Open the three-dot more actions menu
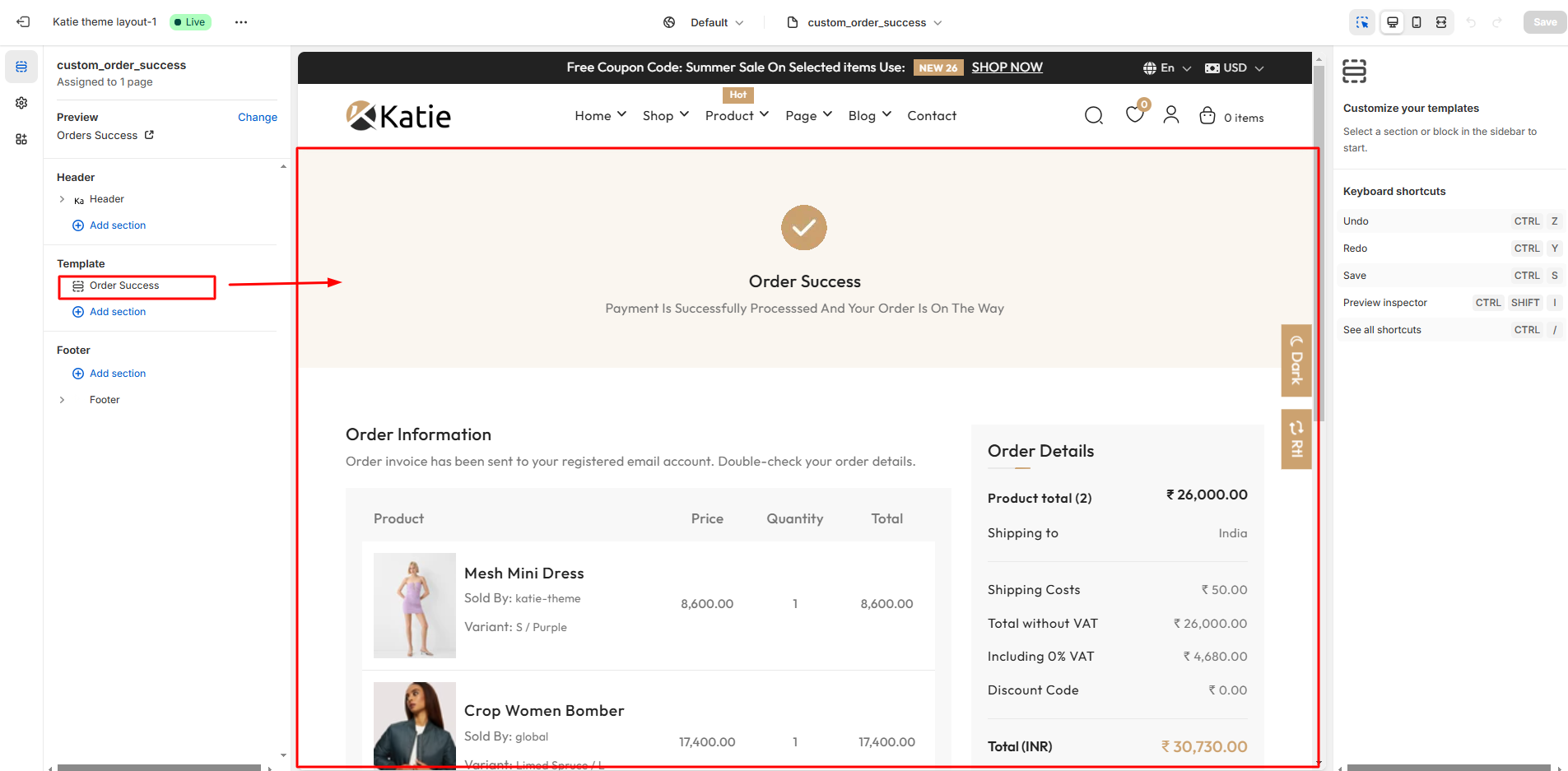Viewport: 1568px width, 771px height. coord(240,22)
